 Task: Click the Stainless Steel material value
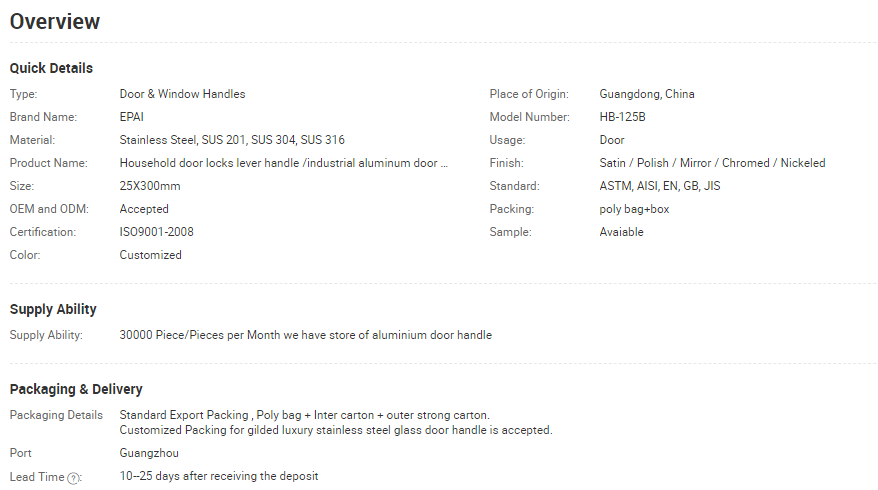click(232, 140)
